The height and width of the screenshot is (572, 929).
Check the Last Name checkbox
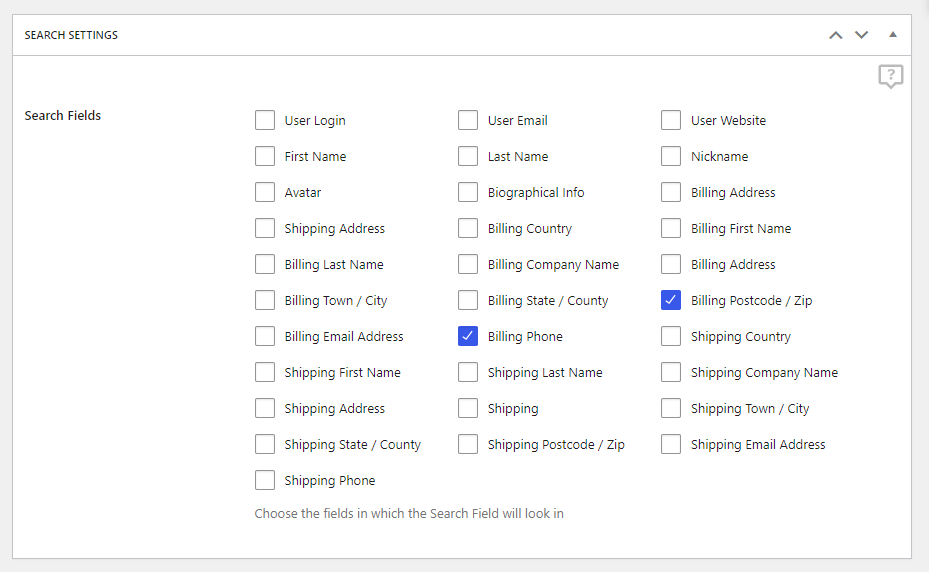[x=468, y=157]
